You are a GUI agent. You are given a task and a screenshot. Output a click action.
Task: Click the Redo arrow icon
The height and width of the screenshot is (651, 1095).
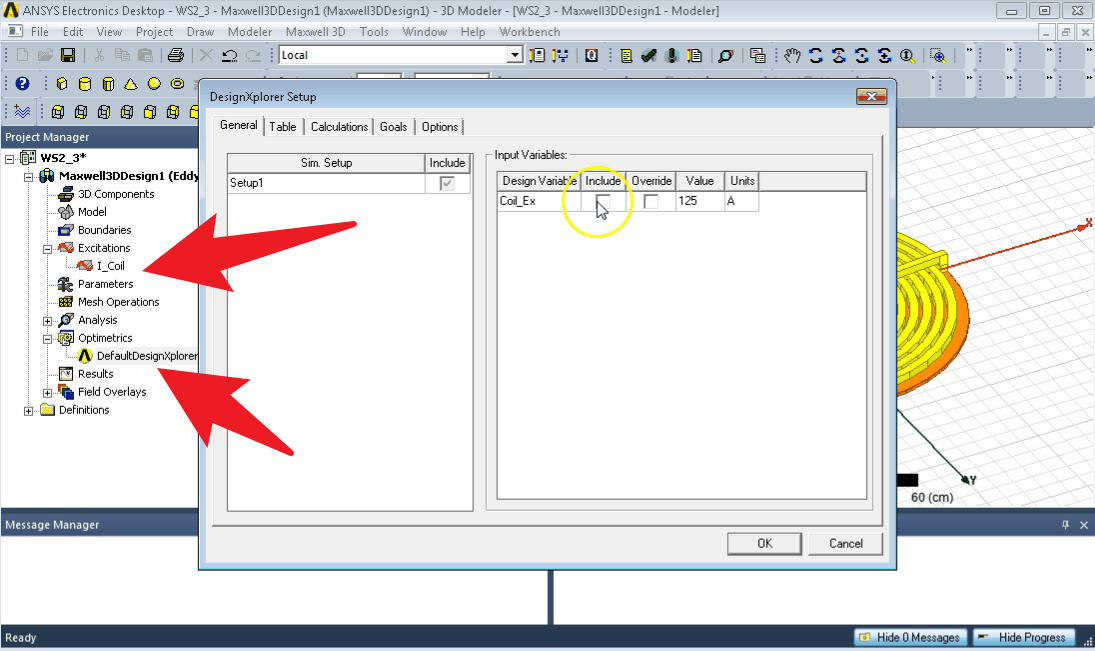(253, 55)
